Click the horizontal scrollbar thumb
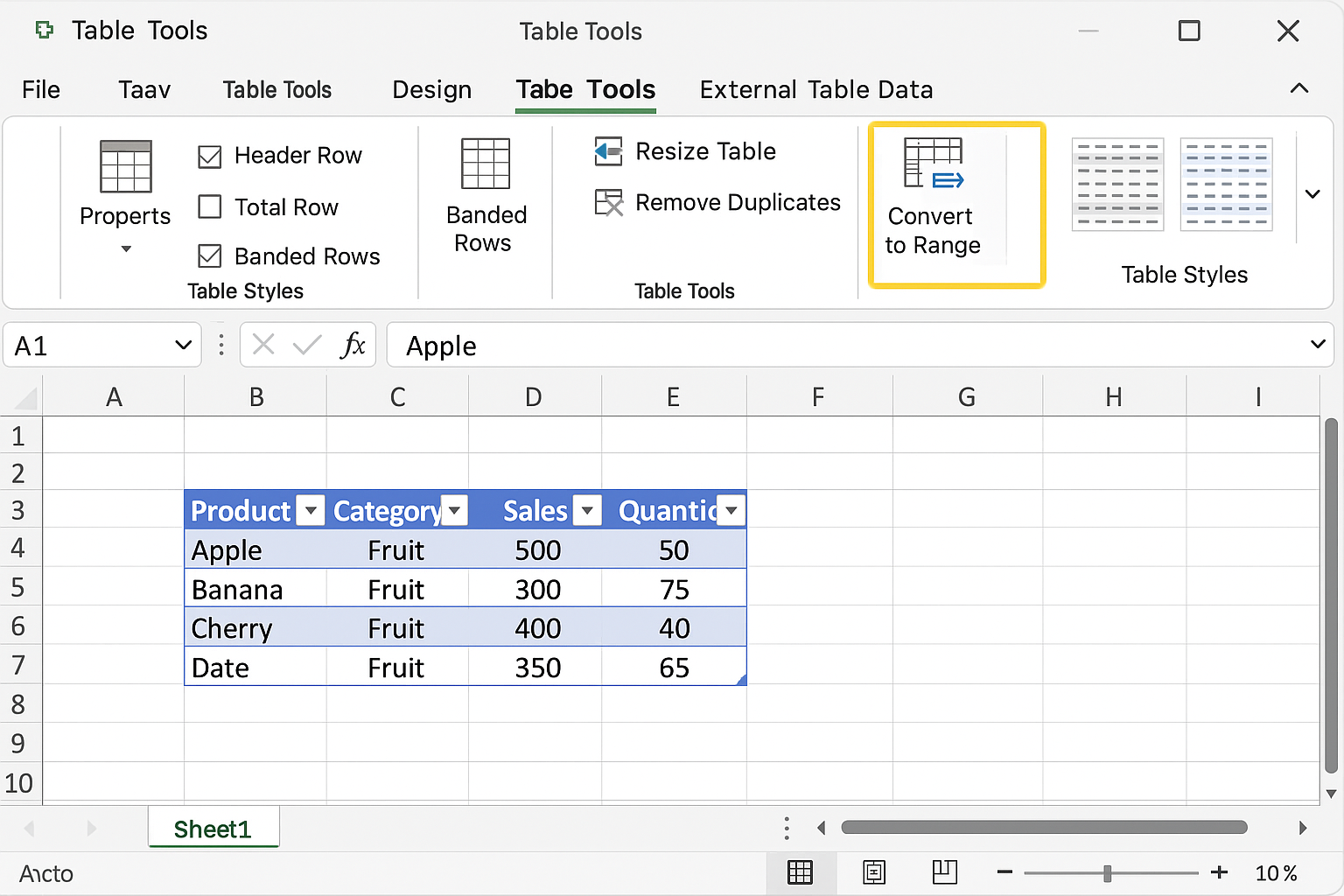Viewport: 1344px width, 896px height. tap(1044, 828)
